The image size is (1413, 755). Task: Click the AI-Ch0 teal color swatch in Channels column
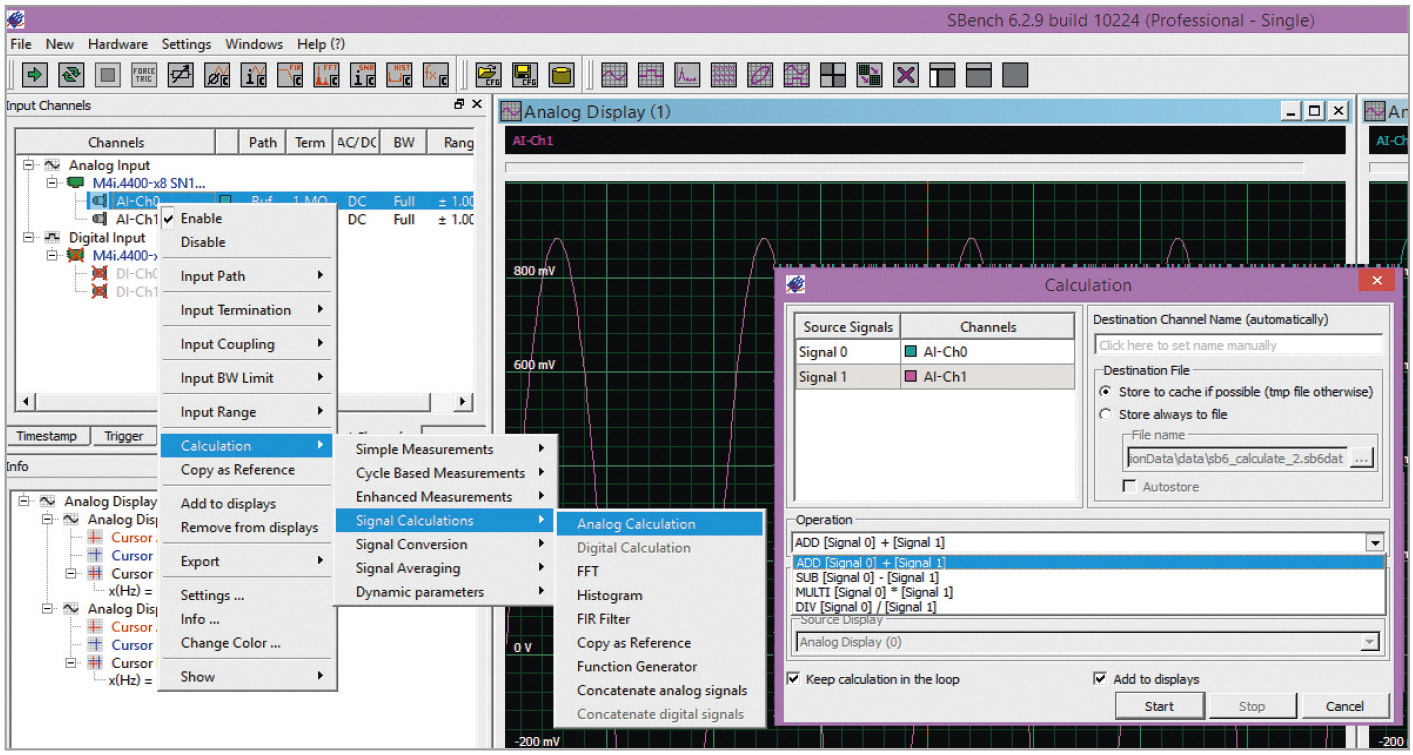(x=911, y=352)
